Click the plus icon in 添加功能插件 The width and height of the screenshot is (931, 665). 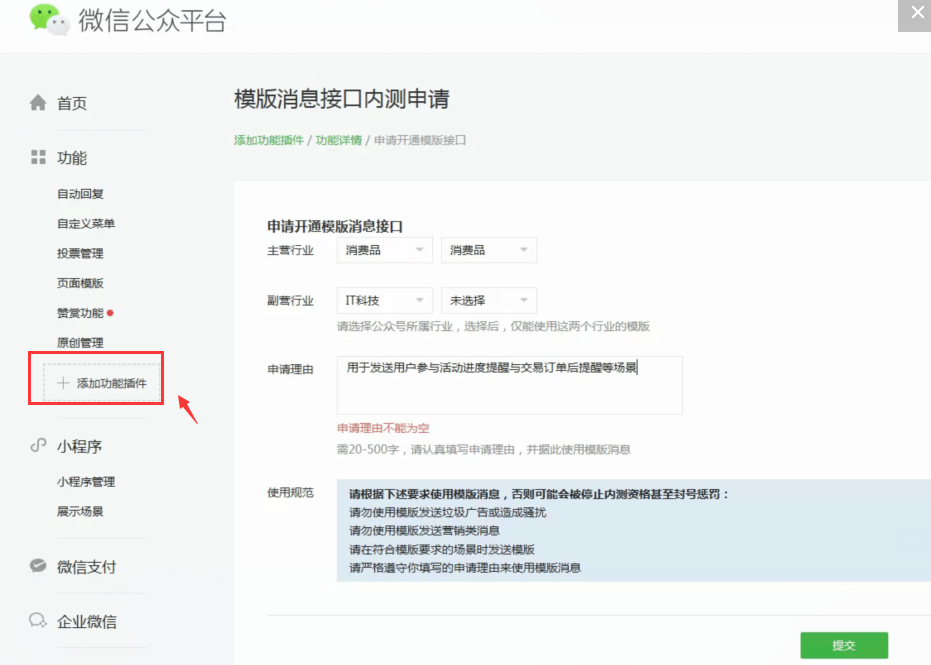(63, 383)
